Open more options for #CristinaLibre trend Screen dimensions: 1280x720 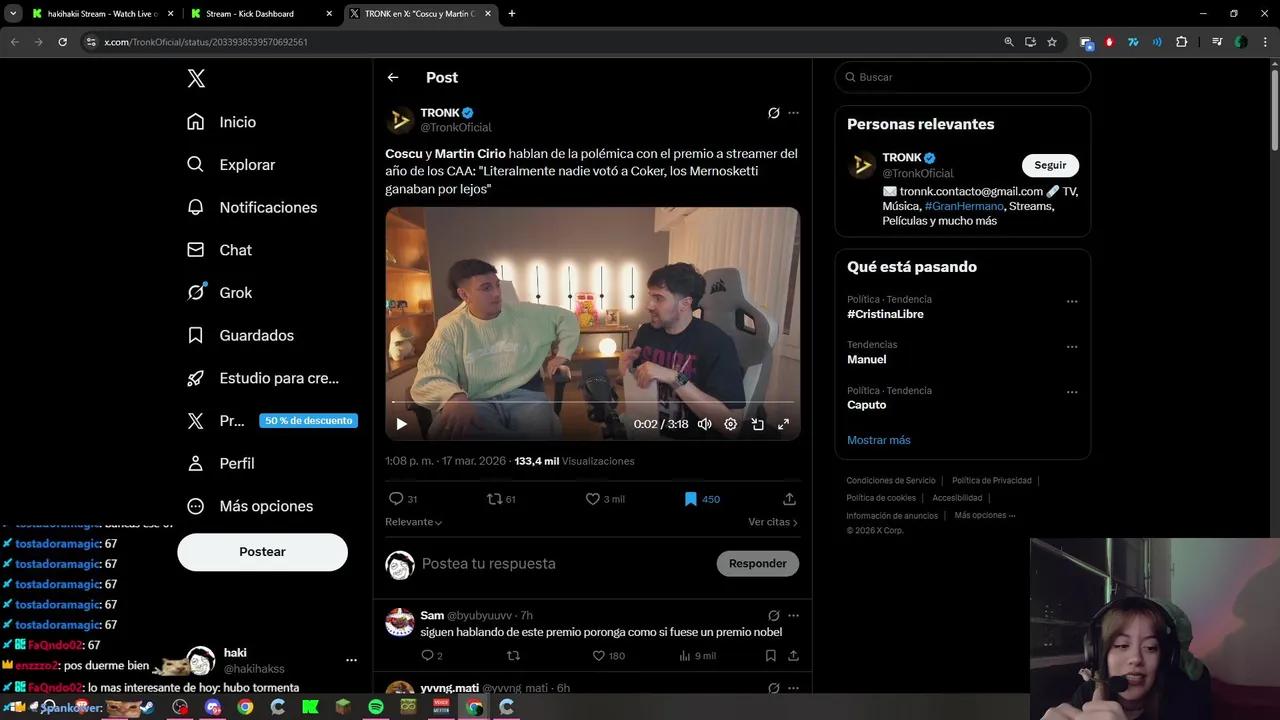coord(1072,301)
